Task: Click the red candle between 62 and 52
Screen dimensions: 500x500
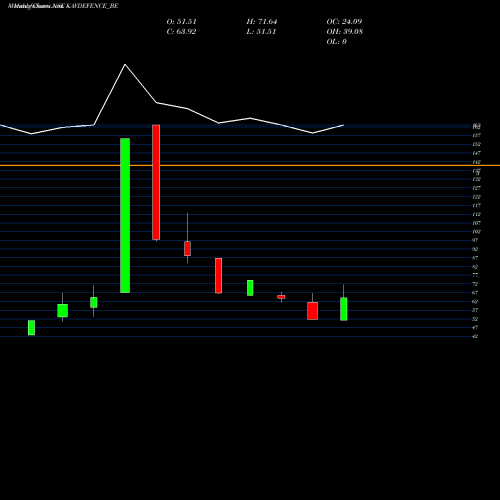Action: tap(312, 311)
